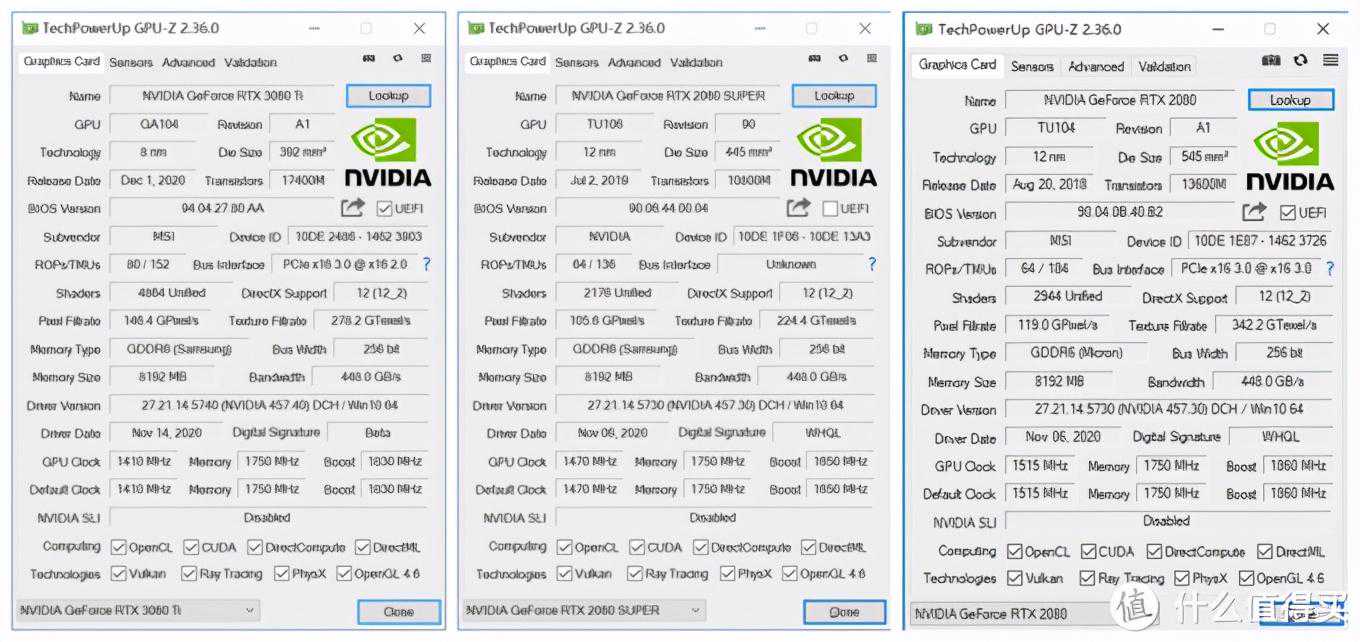Image resolution: width=1360 pixels, height=642 pixels.
Task: Click Bus Interface question mark in RTX 3060 Ti window
Action: tap(426, 265)
